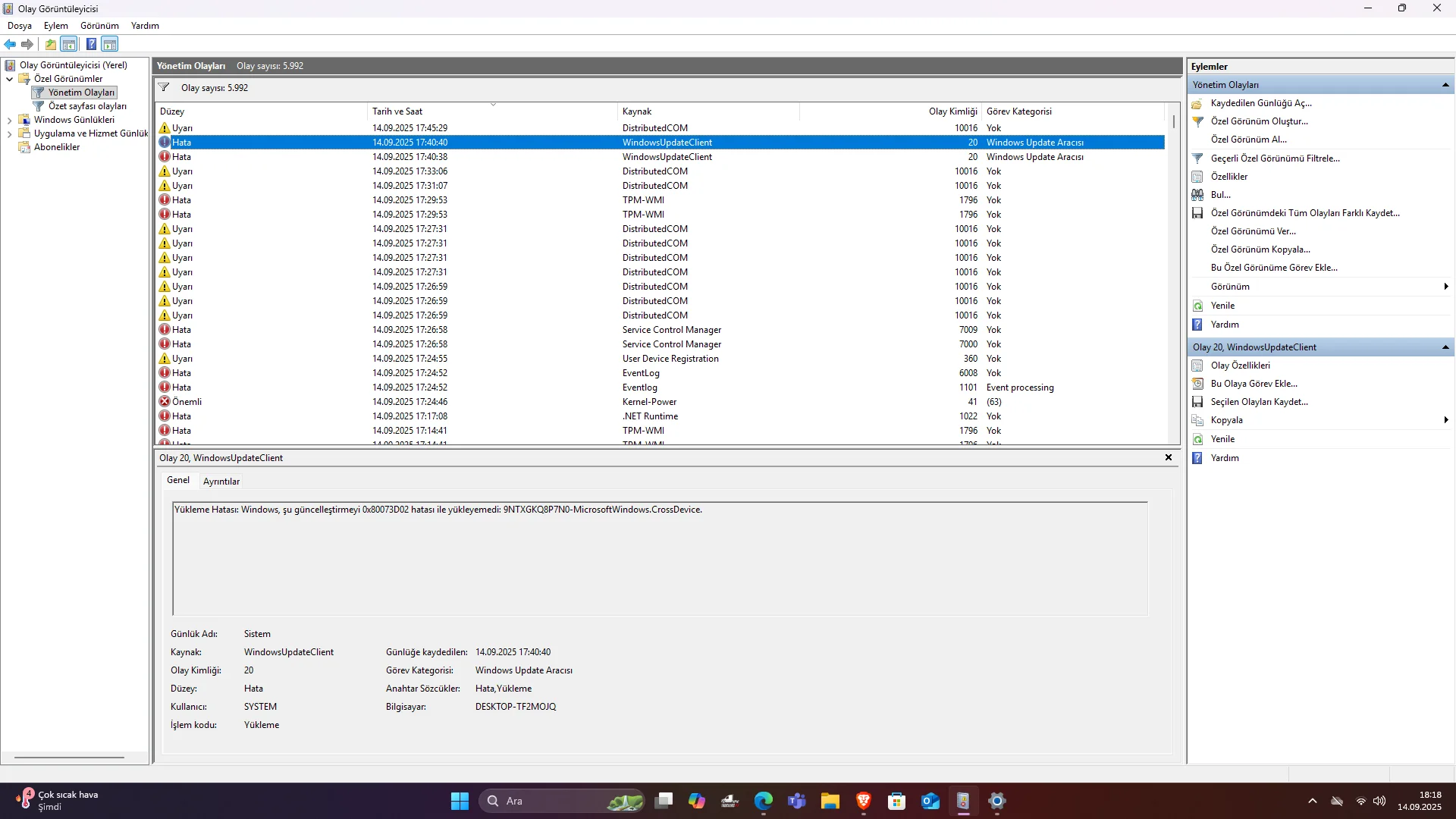Click the Kaydedilen Günlüğü Aç folder icon
Image resolution: width=1456 pixels, height=819 pixels.
pyautogui.click(x=1197, y=103)
